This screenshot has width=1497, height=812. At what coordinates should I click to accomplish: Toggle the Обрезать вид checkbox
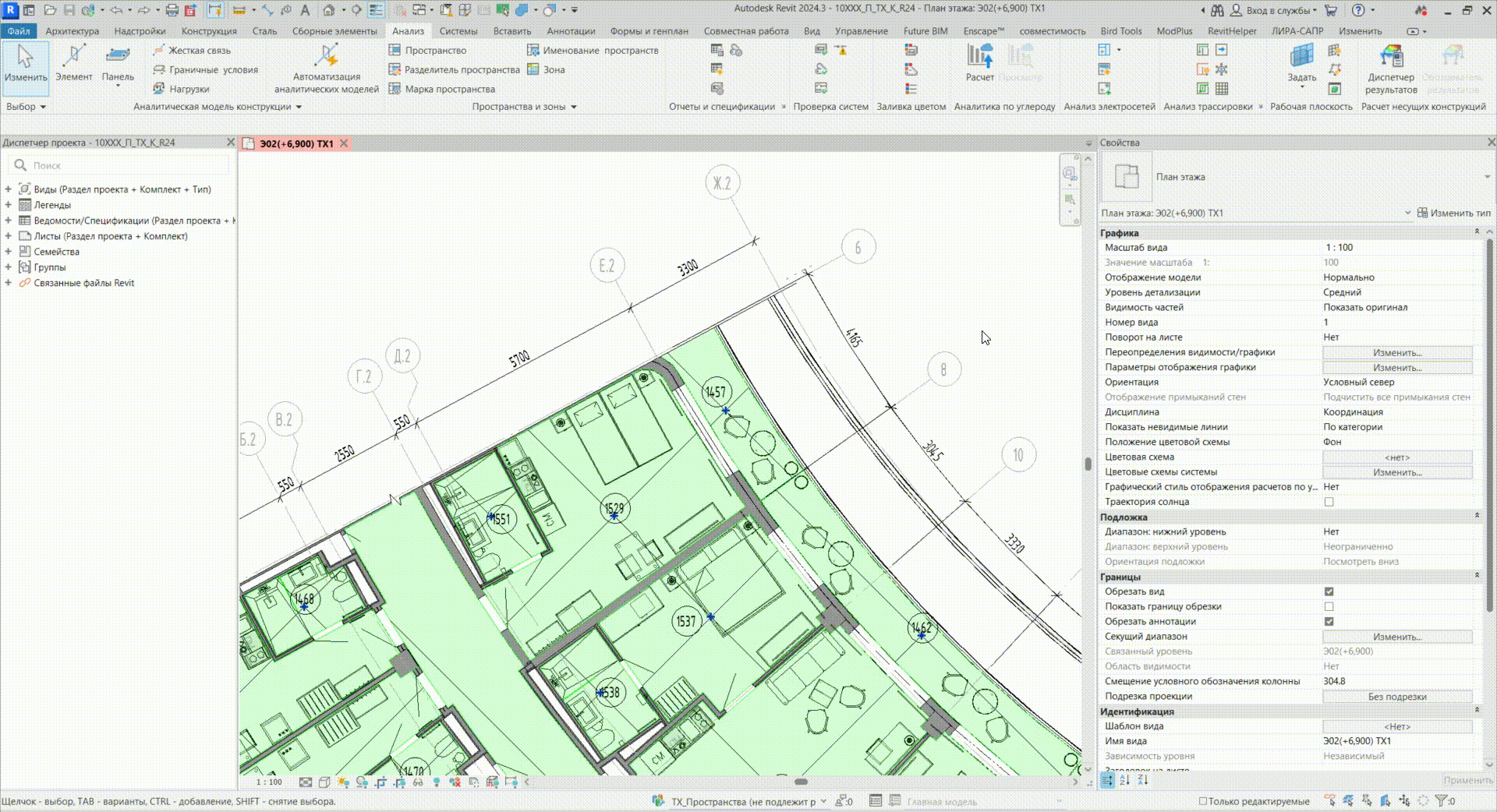pyautogui.click(x=1329, y=591)
